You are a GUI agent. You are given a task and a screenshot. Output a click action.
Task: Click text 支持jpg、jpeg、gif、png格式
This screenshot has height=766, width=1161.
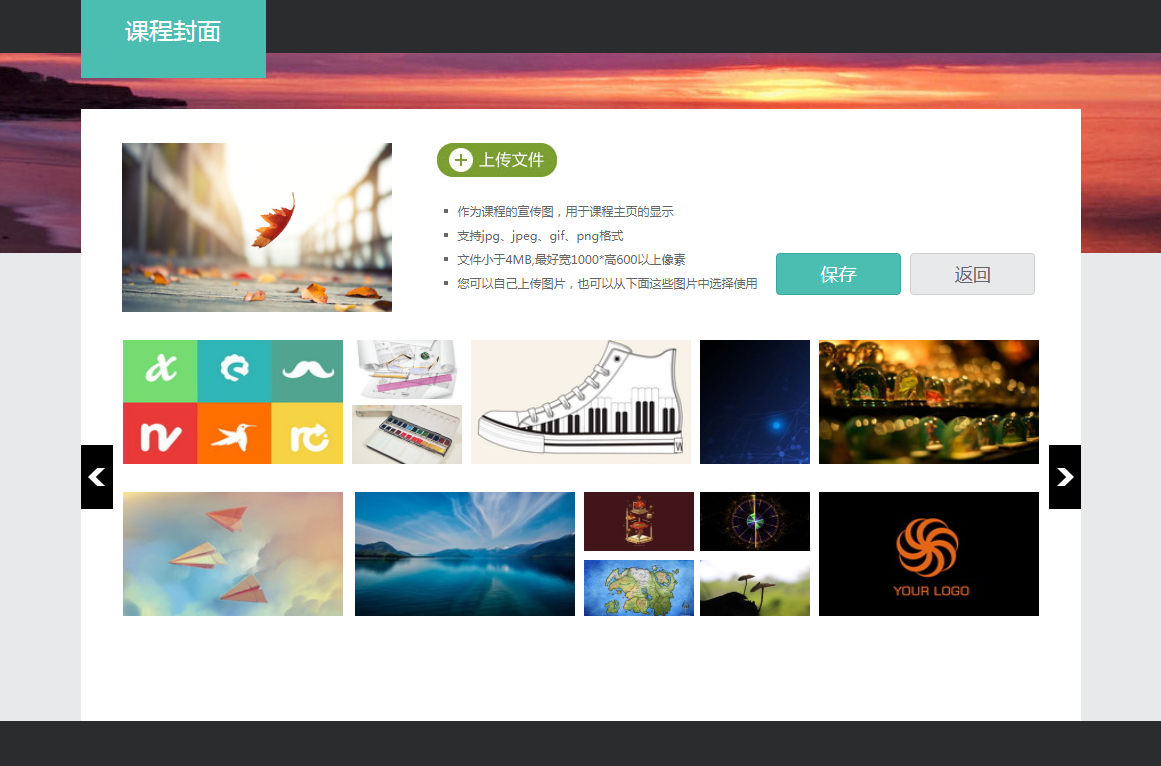click(540, 236)
